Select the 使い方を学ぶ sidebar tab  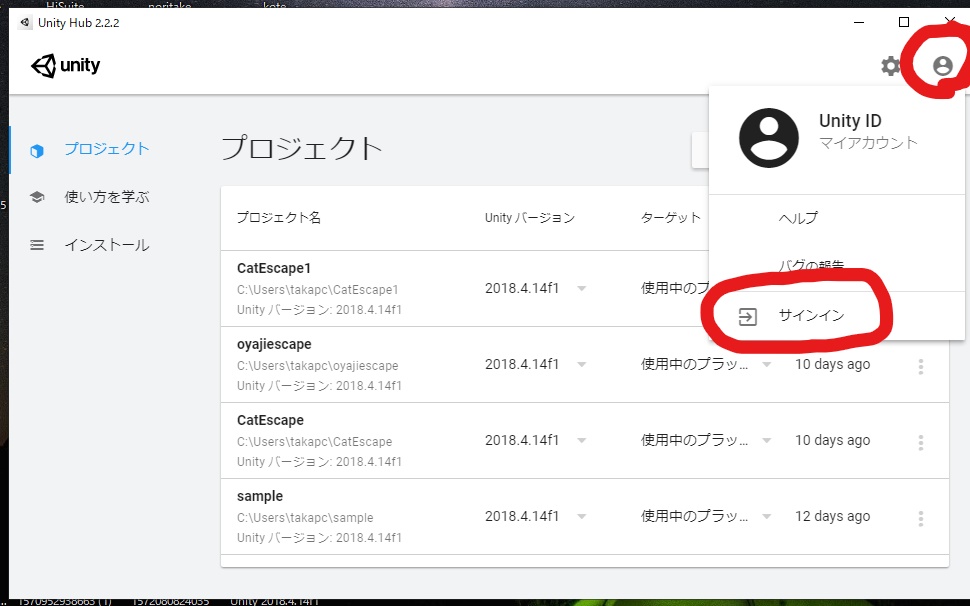point(106,197)
